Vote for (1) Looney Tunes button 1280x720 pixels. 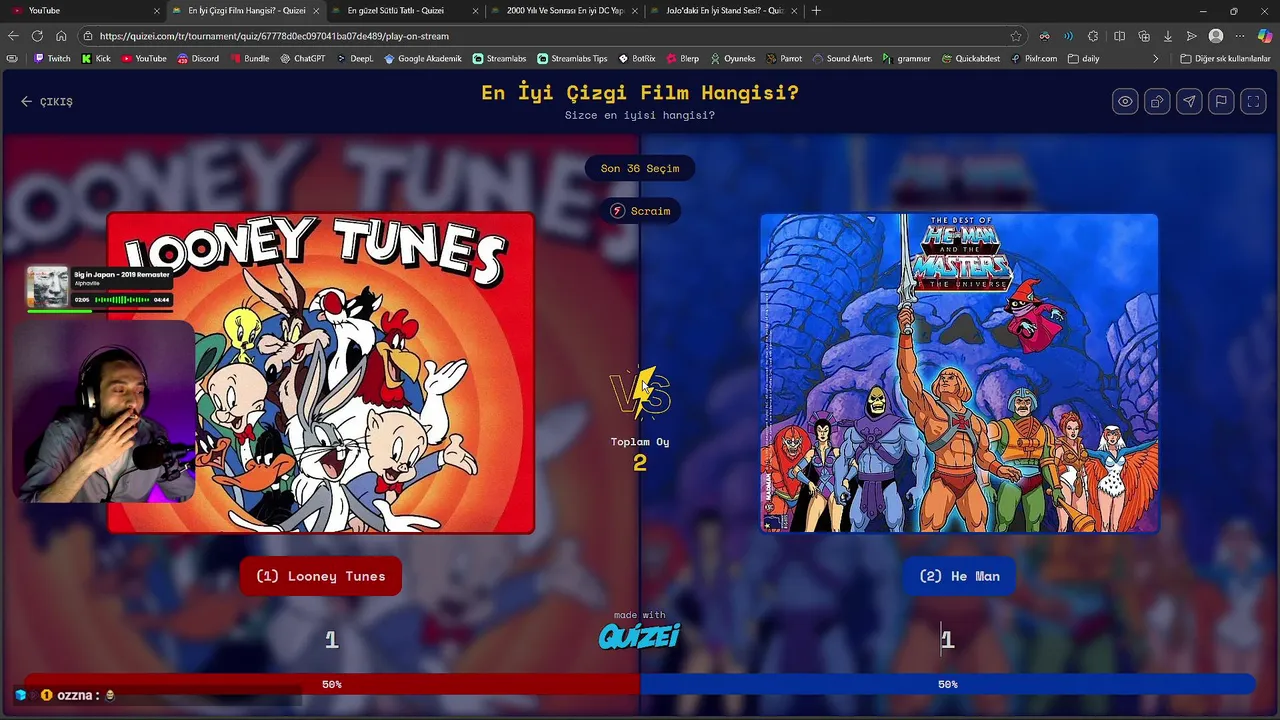(321, 576)
